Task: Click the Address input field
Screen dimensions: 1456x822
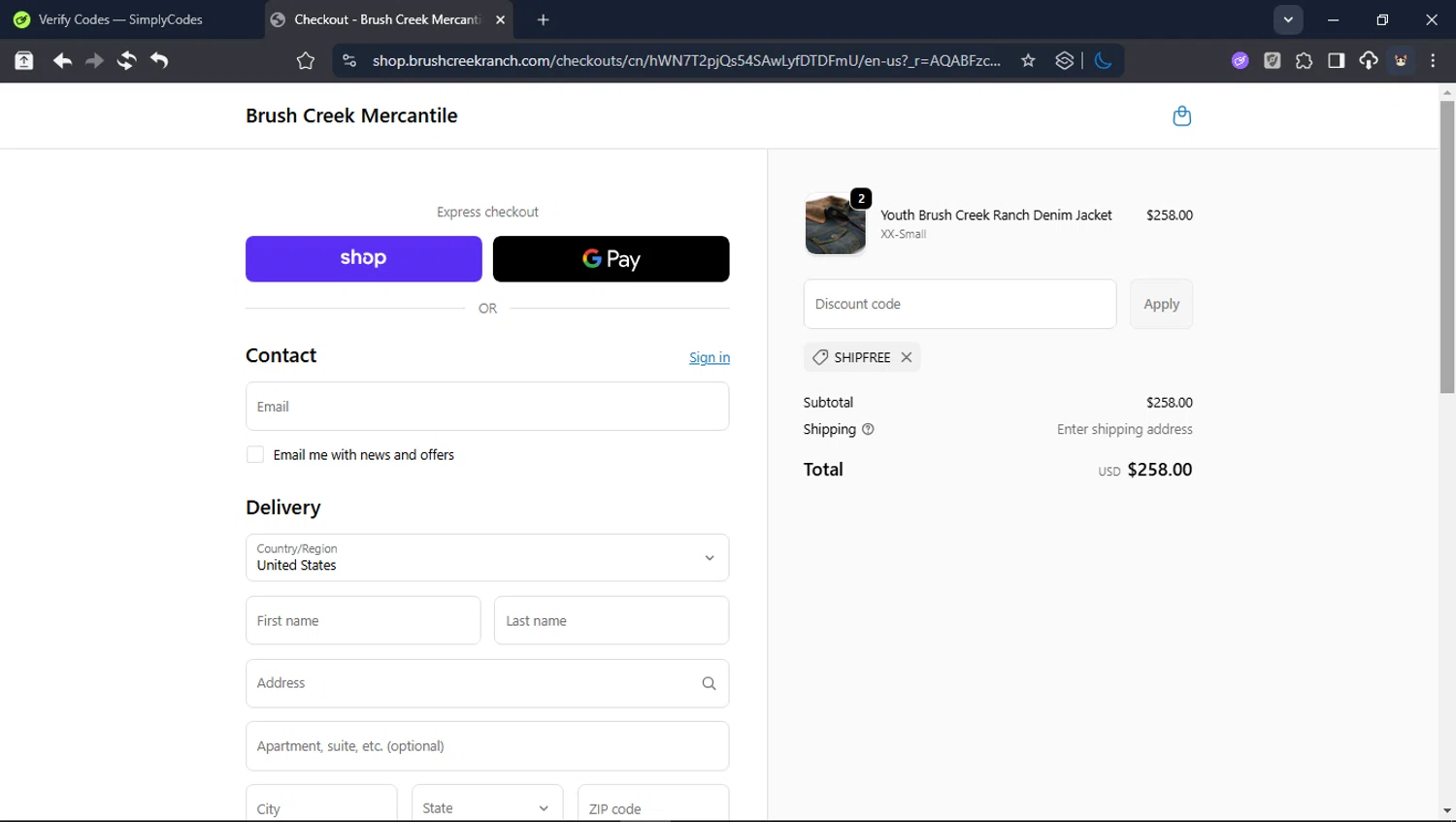Action: point(487,683)
